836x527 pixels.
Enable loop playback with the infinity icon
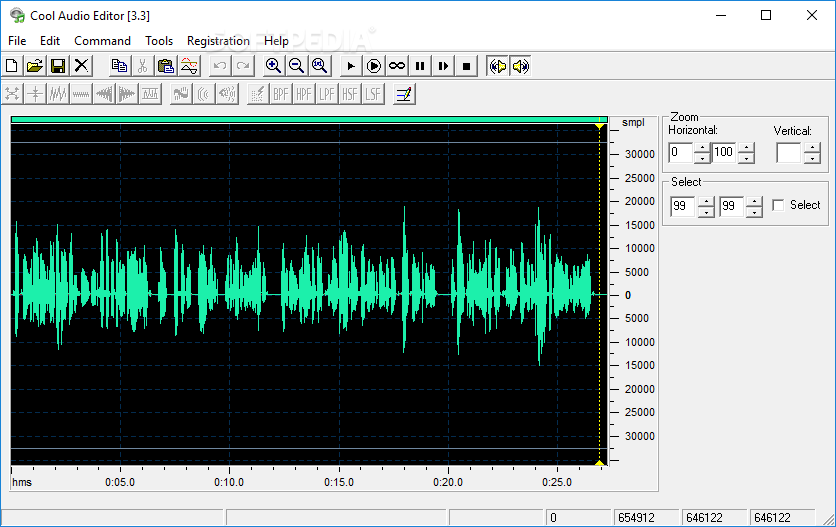tap(397, 66)
